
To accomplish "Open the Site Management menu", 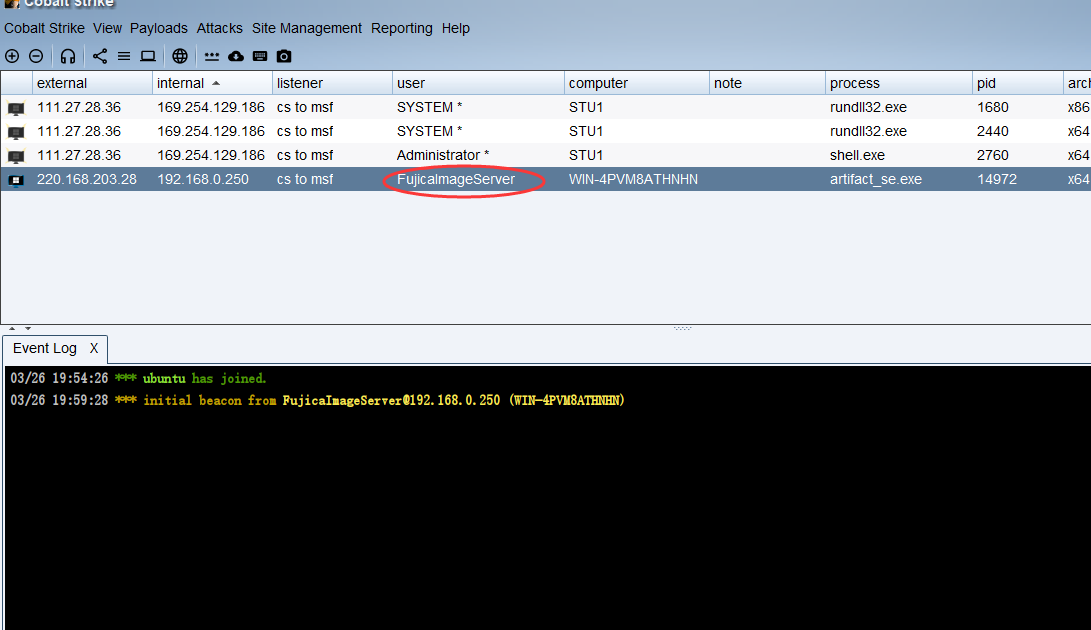I will pos(307,29).
